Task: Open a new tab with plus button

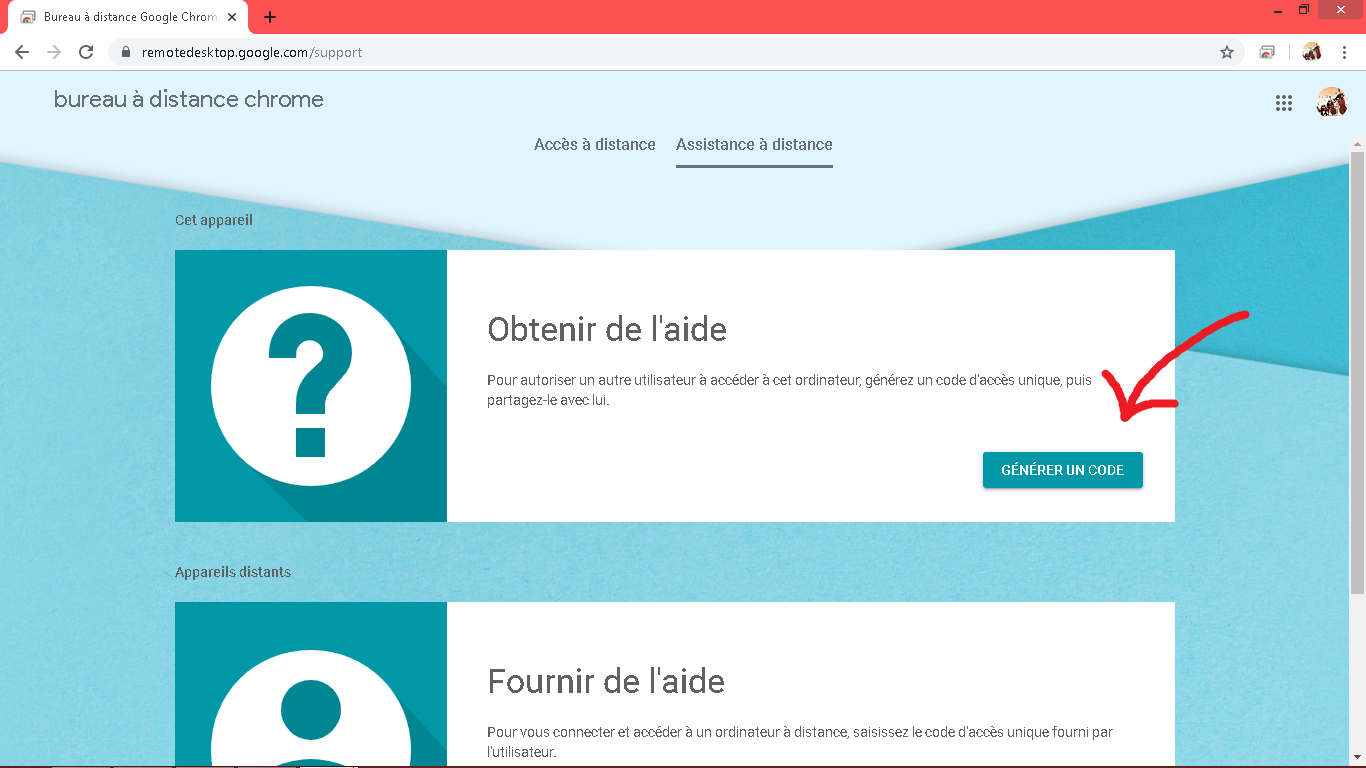Action: point(270,17)
